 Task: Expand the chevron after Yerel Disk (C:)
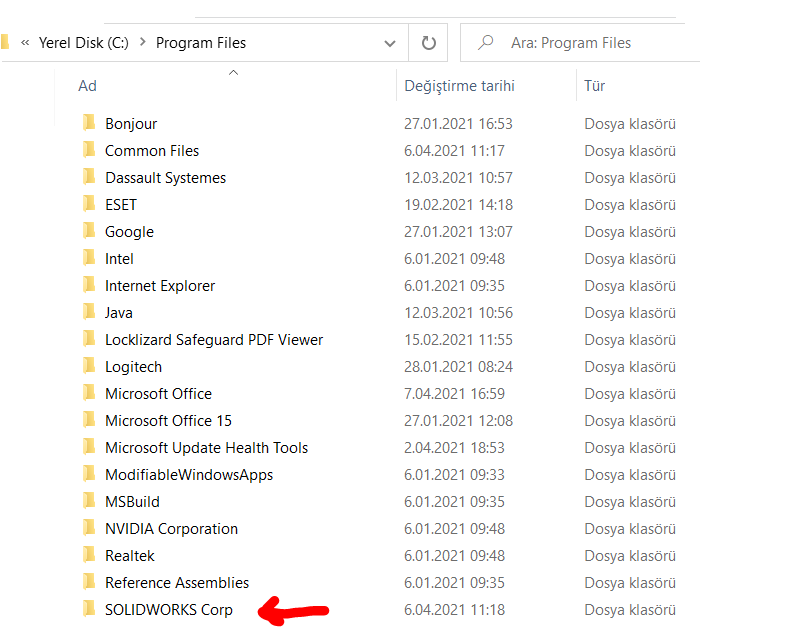(x=143, y=43)
